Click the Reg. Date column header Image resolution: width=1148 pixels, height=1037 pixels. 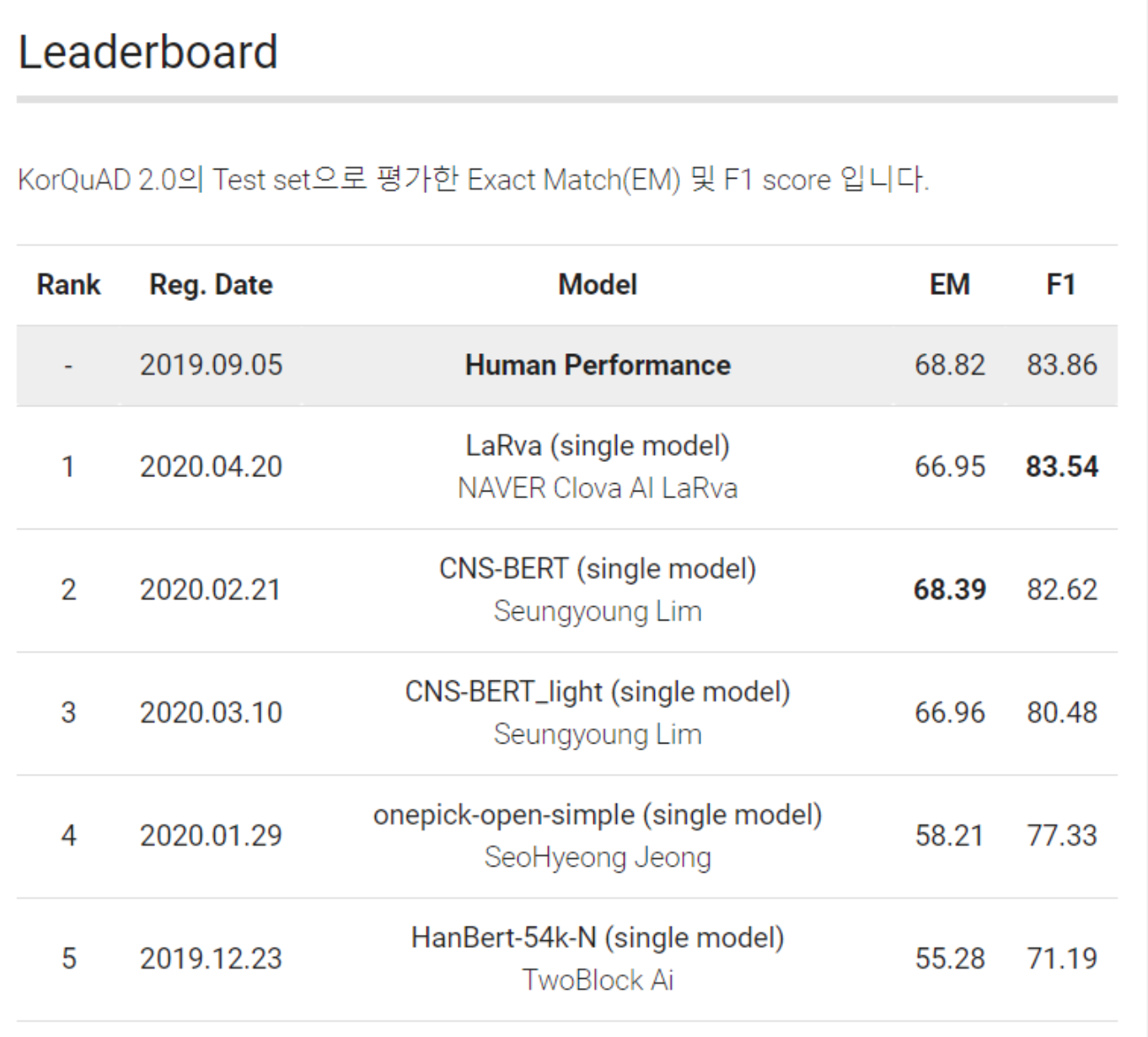point(211,285)
